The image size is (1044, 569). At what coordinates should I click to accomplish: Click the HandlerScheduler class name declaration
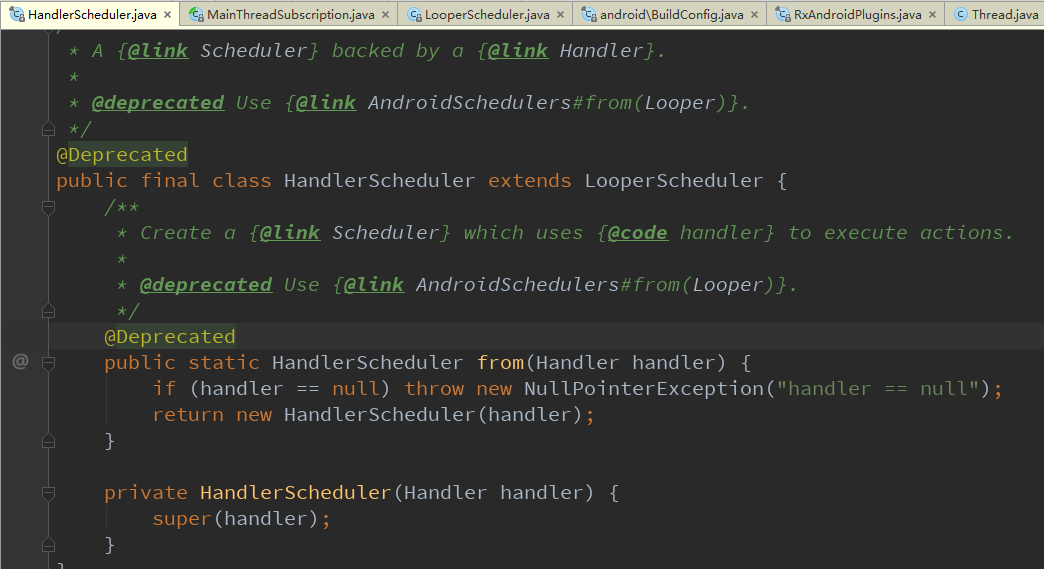[x=380, y=180]
